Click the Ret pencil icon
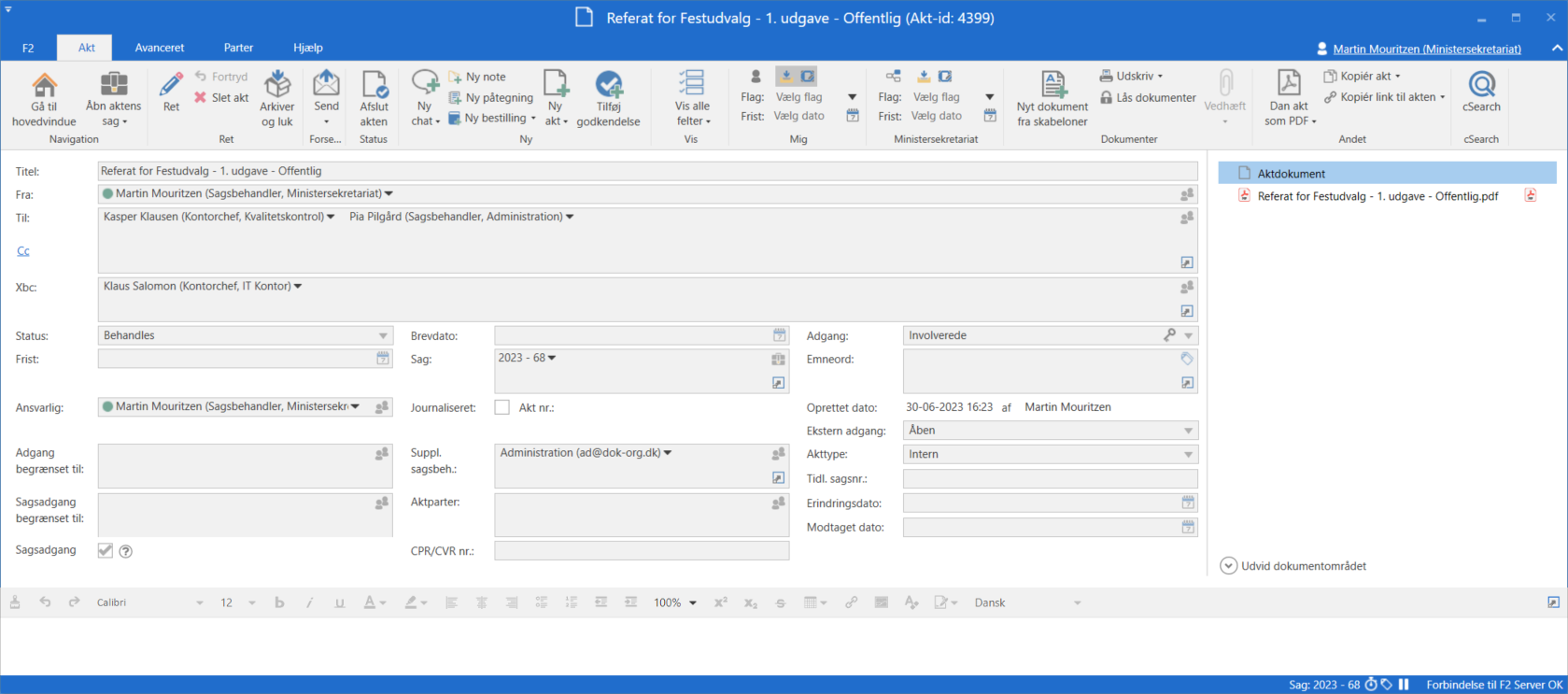1568x694 pixels. [171, 92]
